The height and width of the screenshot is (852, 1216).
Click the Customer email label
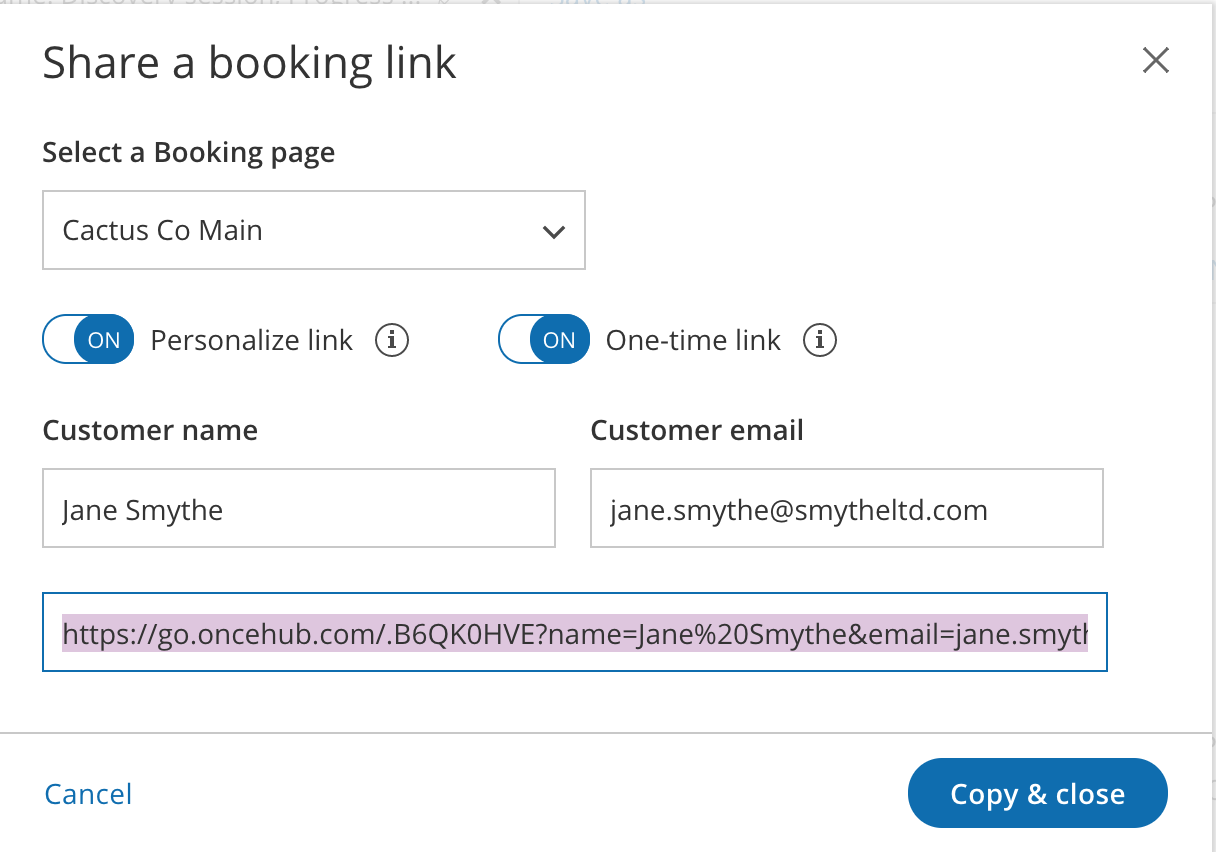coord(697,430)
